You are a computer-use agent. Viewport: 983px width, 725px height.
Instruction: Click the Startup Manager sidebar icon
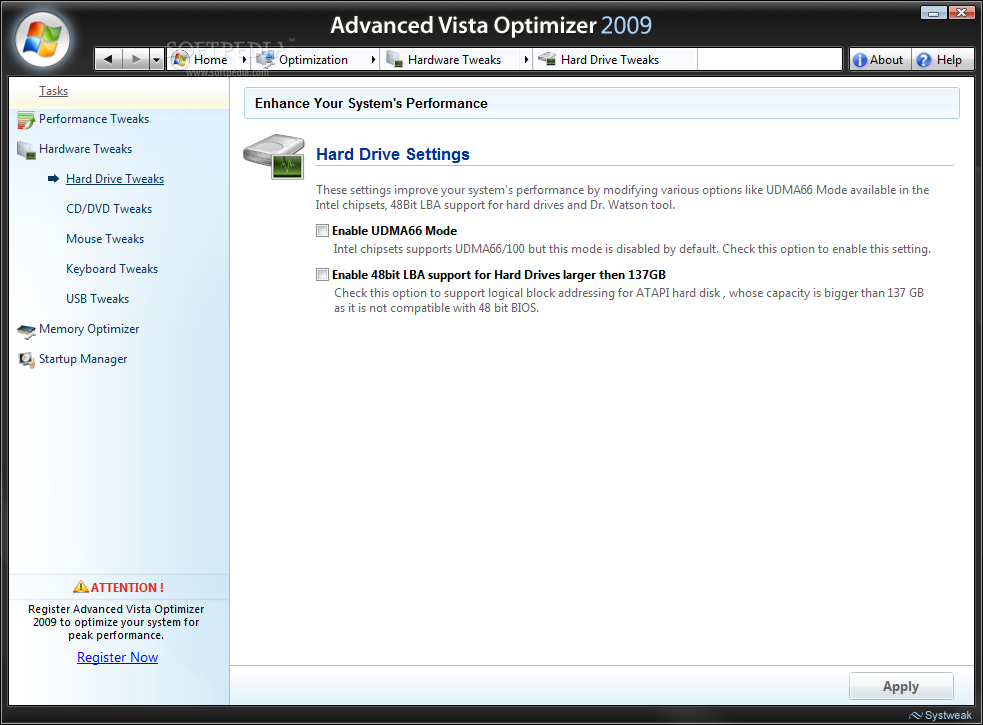(26, 360)
